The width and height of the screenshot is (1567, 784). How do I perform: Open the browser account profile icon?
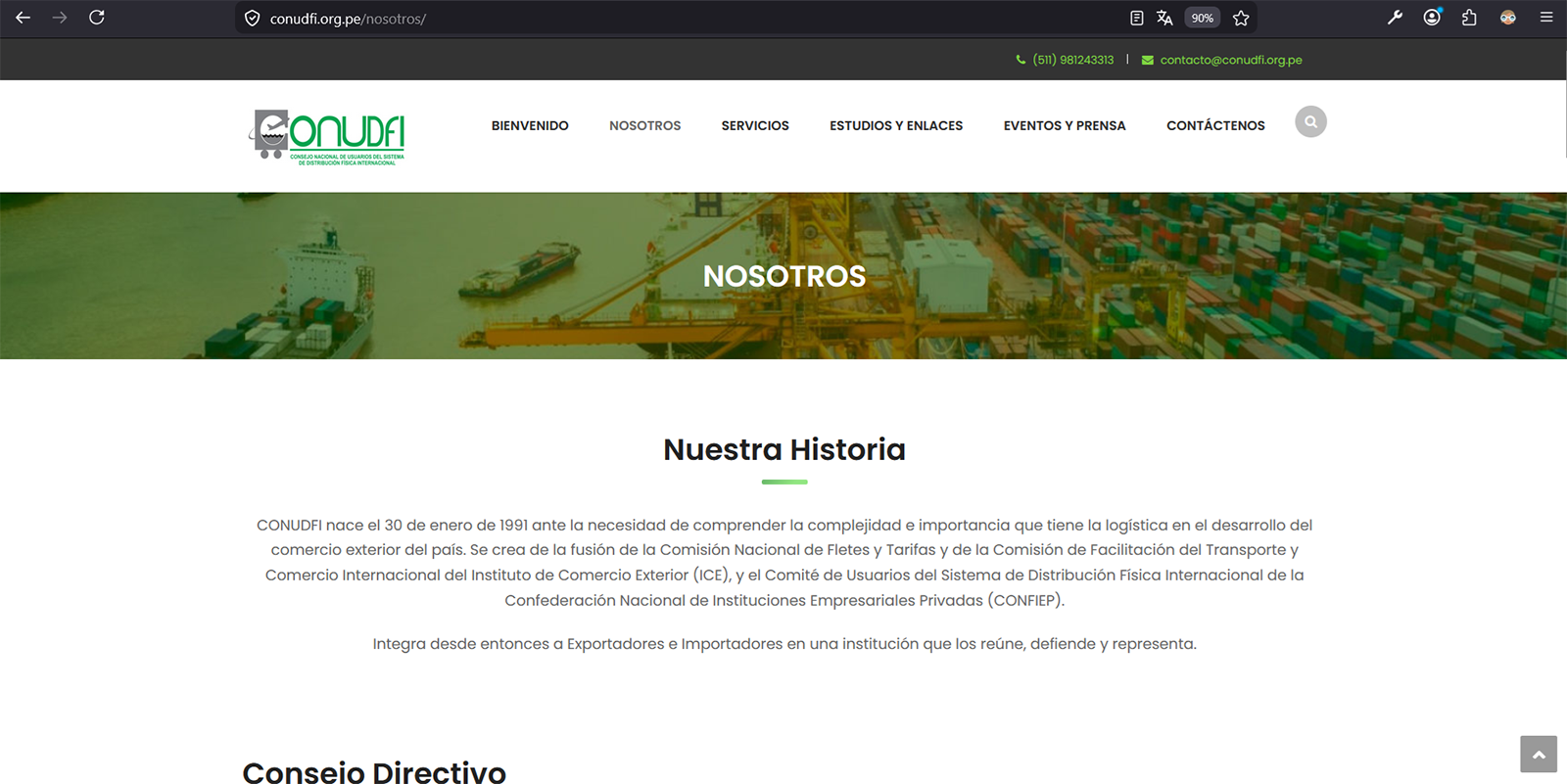pos(1432,18)
